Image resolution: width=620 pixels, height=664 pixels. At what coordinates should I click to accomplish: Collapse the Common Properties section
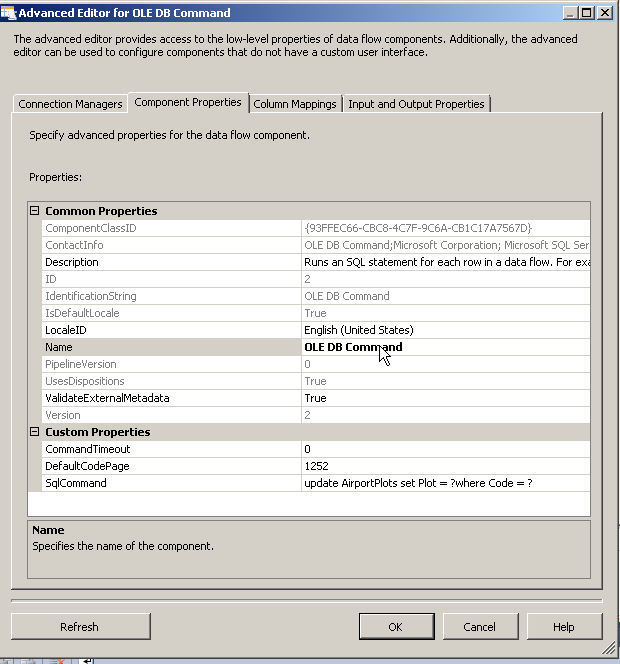pyautogui.click(x=35, y=210)
